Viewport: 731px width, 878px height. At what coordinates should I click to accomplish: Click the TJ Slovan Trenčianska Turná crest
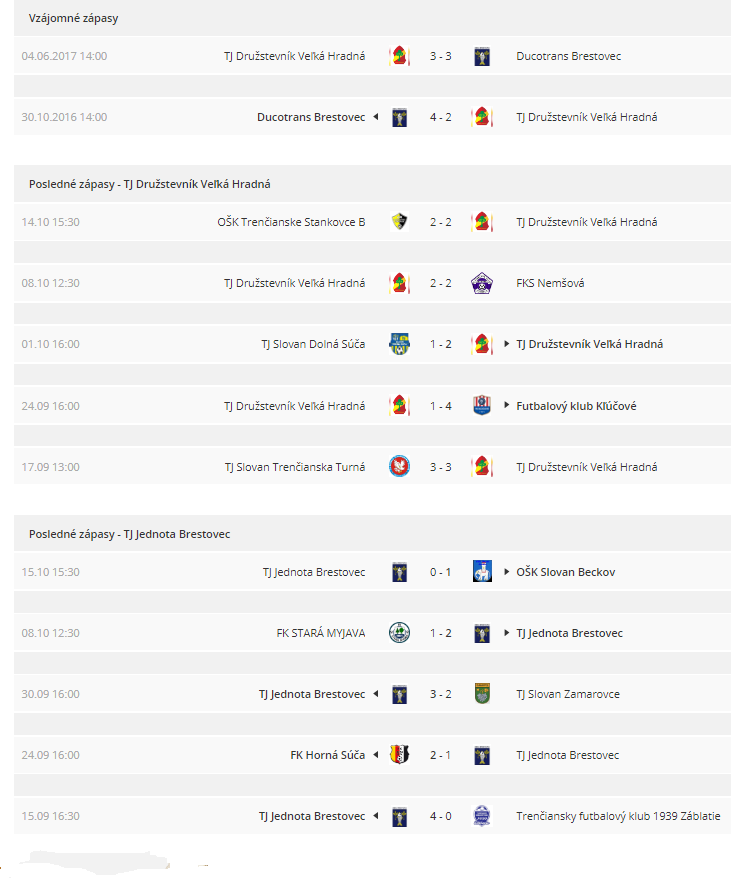[399, 466]
